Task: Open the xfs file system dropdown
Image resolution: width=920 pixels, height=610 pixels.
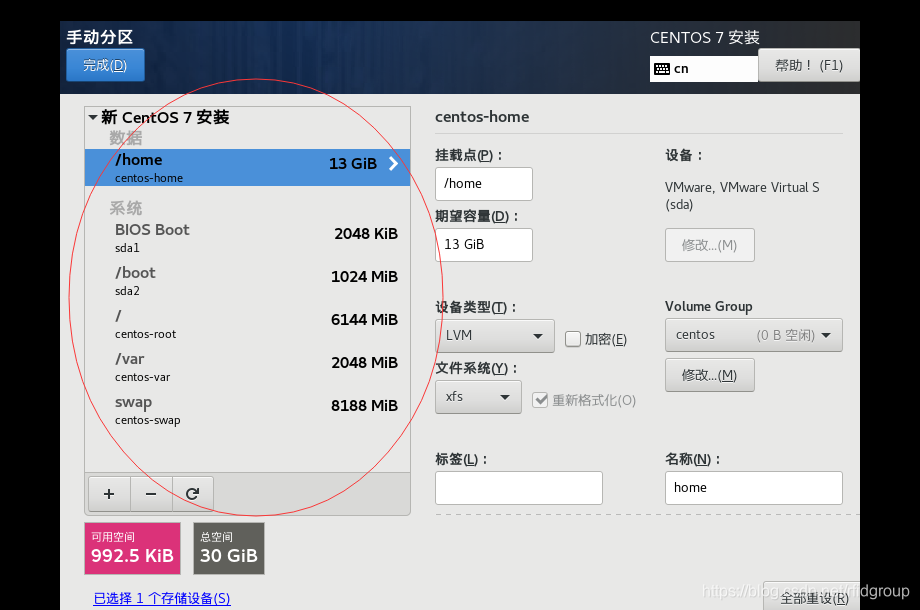Action: click(x=478, y=397)
